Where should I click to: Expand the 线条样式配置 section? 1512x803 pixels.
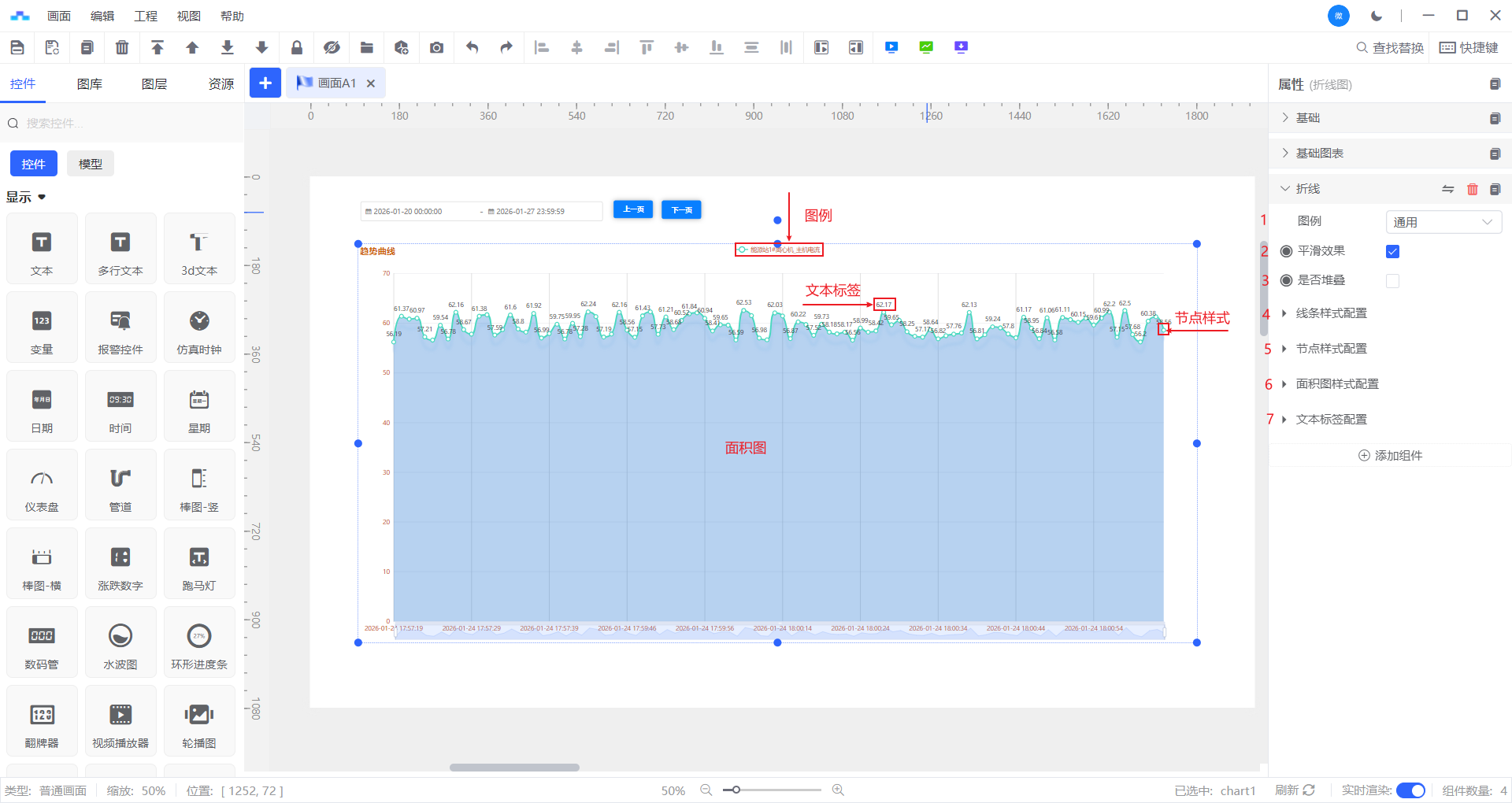pyautogui.click(x=1331, y=313)
